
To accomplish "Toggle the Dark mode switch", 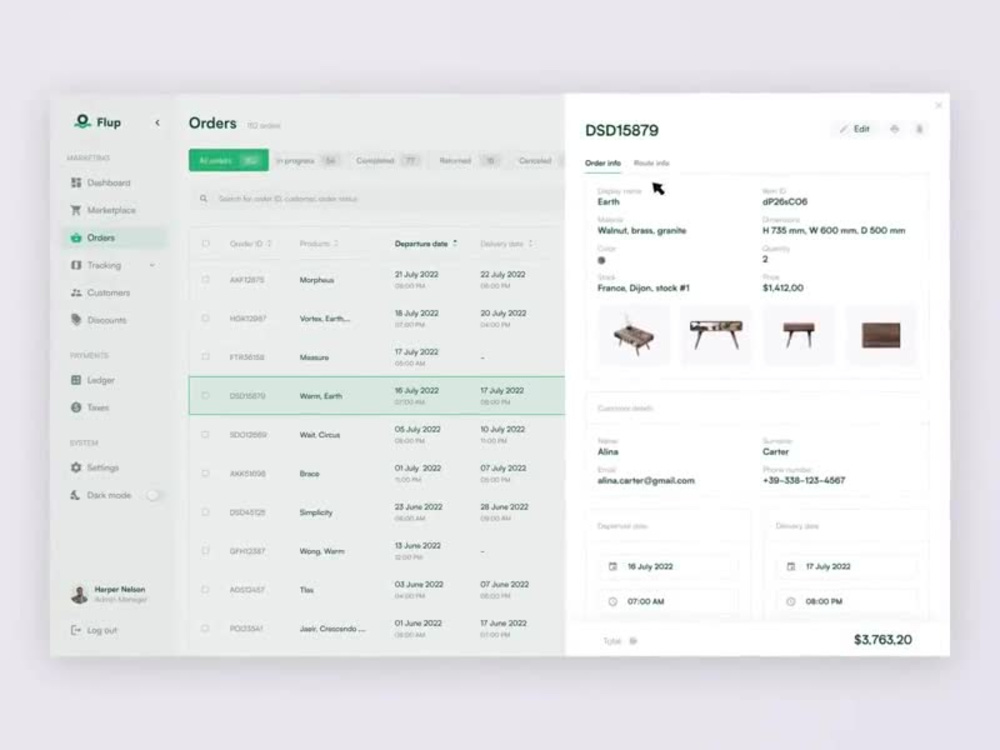I will tap(153, 495).
